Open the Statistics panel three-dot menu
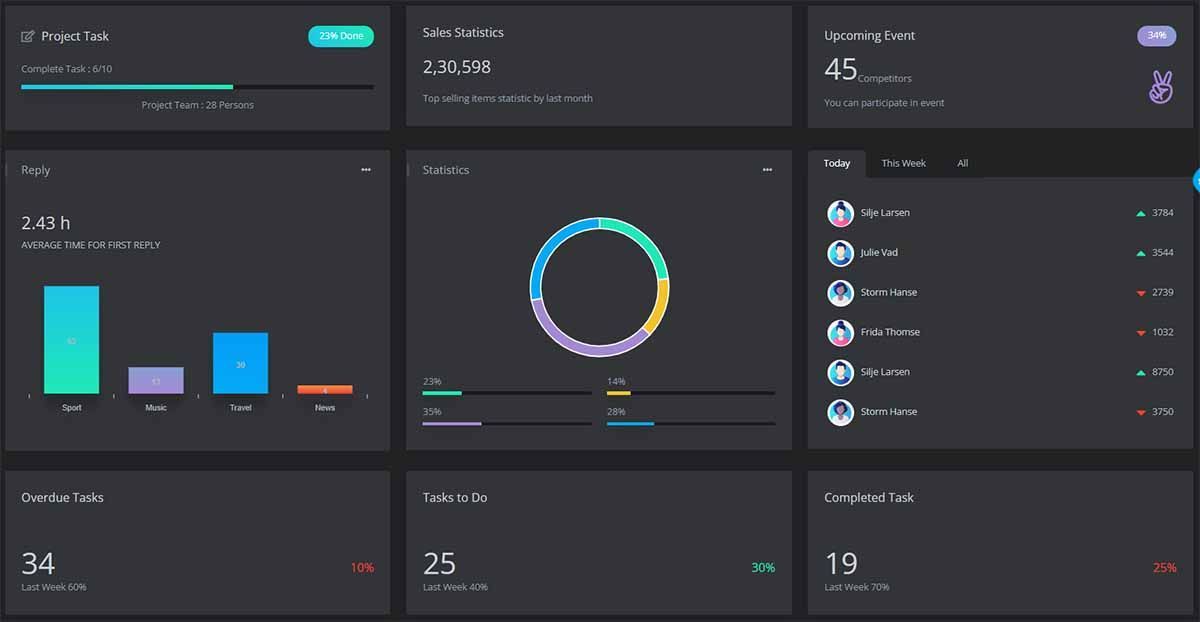Image resolution: width=1200 pixels, height=622 pixels. (x=767, y=169)
